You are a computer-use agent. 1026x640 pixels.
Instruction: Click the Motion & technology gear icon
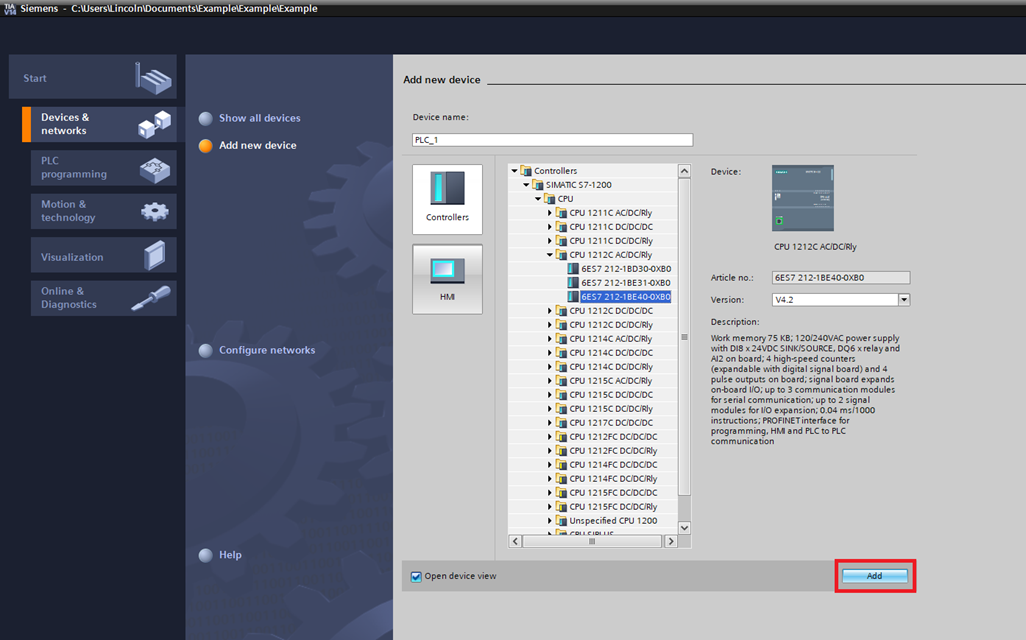point(155,211)
